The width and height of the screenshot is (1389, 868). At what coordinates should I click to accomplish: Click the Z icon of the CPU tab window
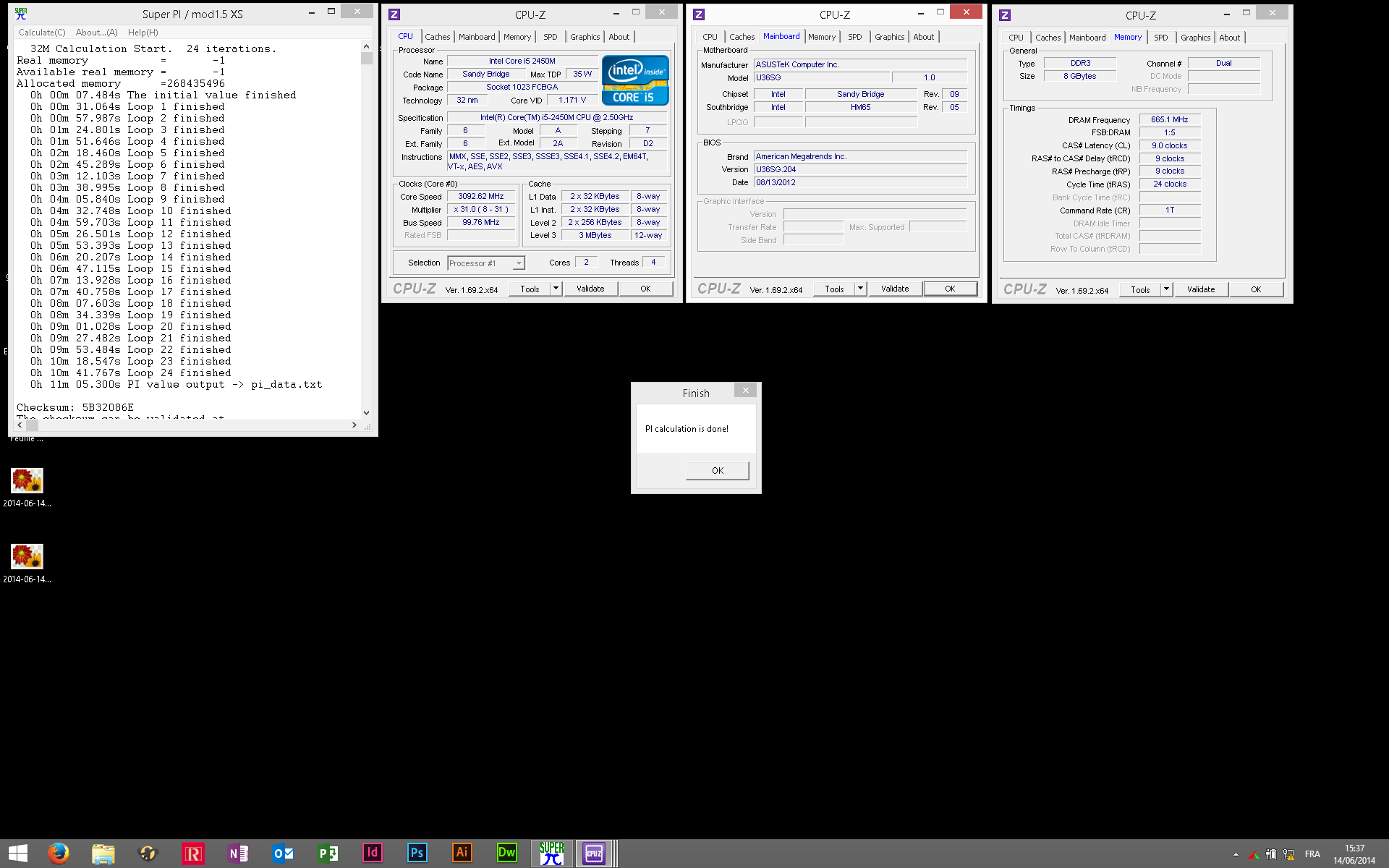click(394, 14)
